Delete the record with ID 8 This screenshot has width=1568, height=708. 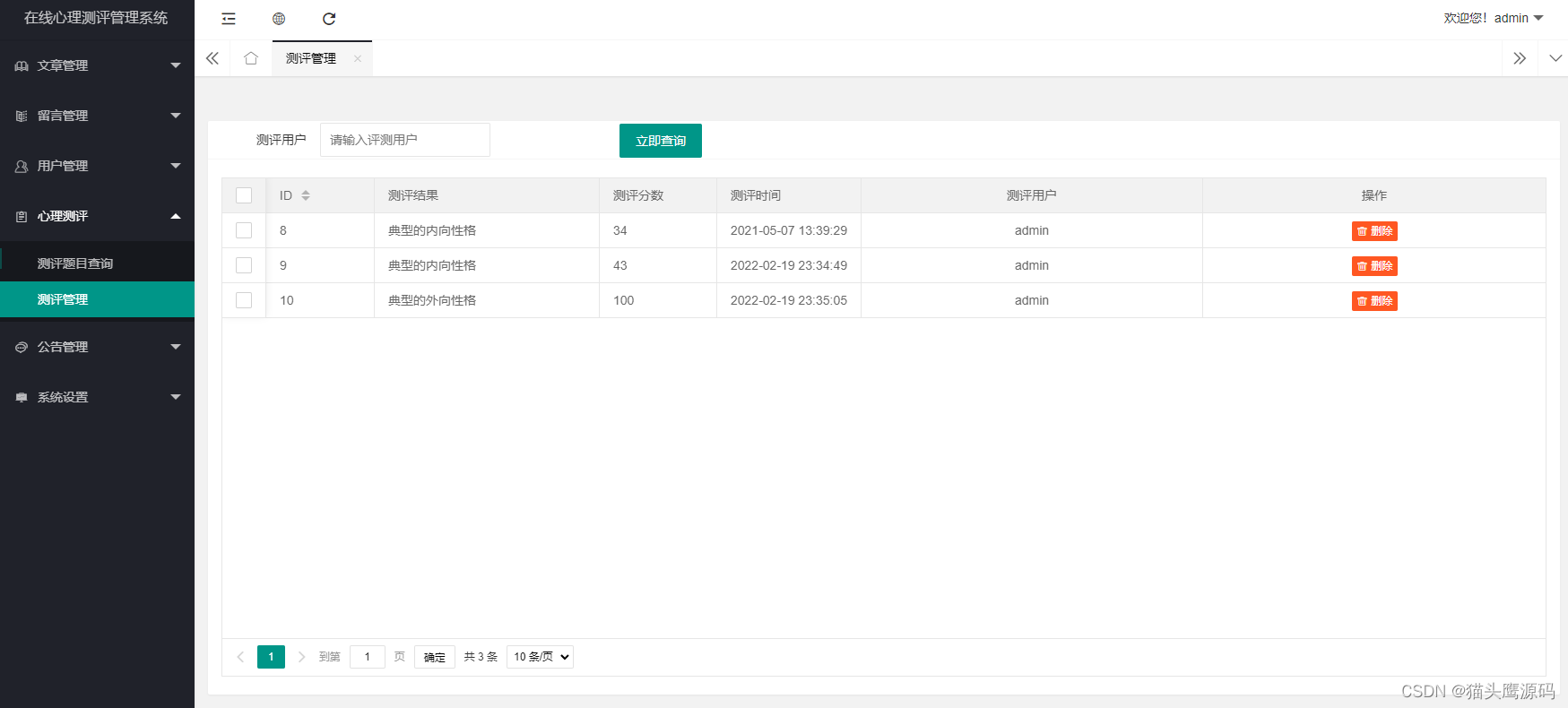(1374, 231)
